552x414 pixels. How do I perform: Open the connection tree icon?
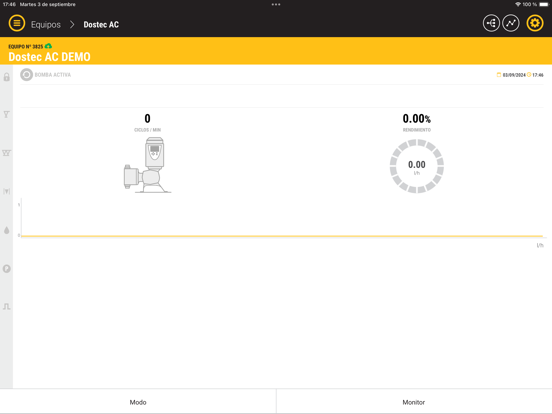click(x=491, y=23)
